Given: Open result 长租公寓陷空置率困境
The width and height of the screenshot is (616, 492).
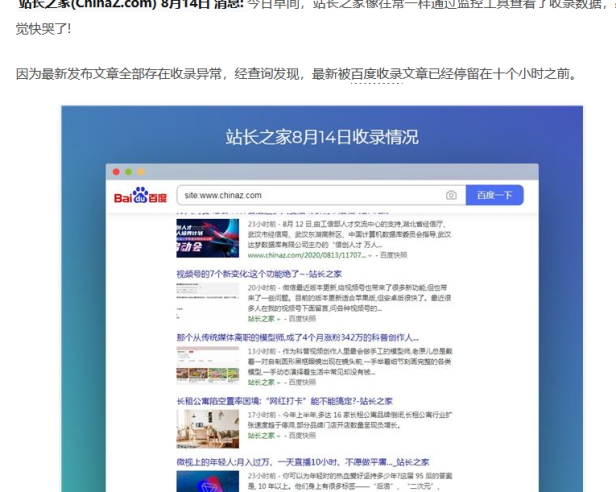Looking at the screenshot, I should 284,401.
